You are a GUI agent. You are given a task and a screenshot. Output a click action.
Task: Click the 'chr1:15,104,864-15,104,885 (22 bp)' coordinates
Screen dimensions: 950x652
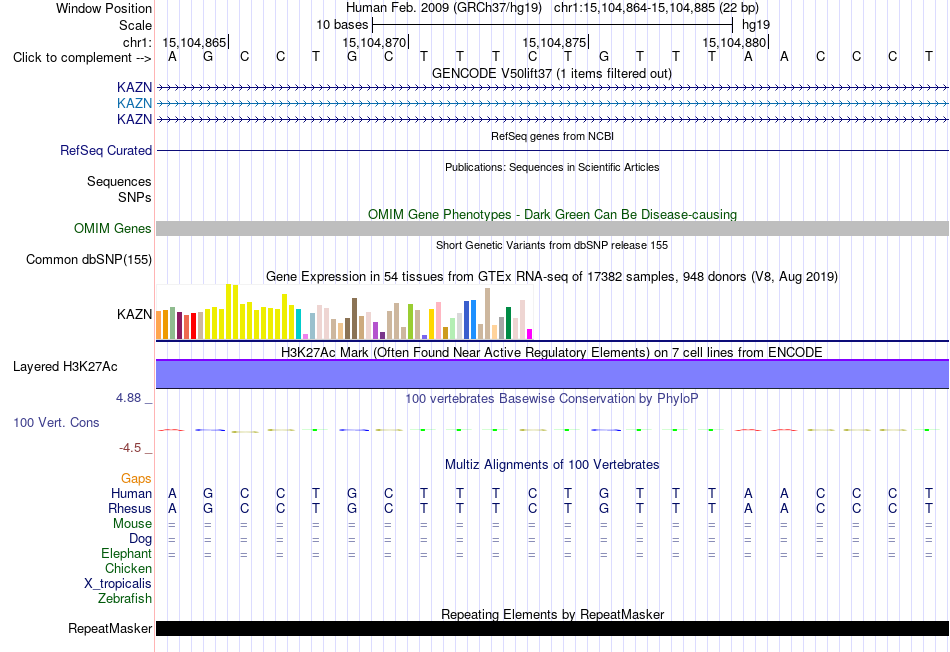656,8
